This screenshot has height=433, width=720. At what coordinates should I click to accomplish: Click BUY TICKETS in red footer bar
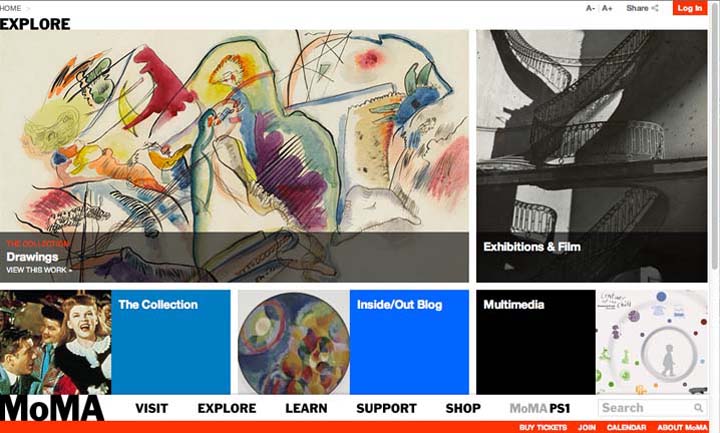tap(543, 427)
